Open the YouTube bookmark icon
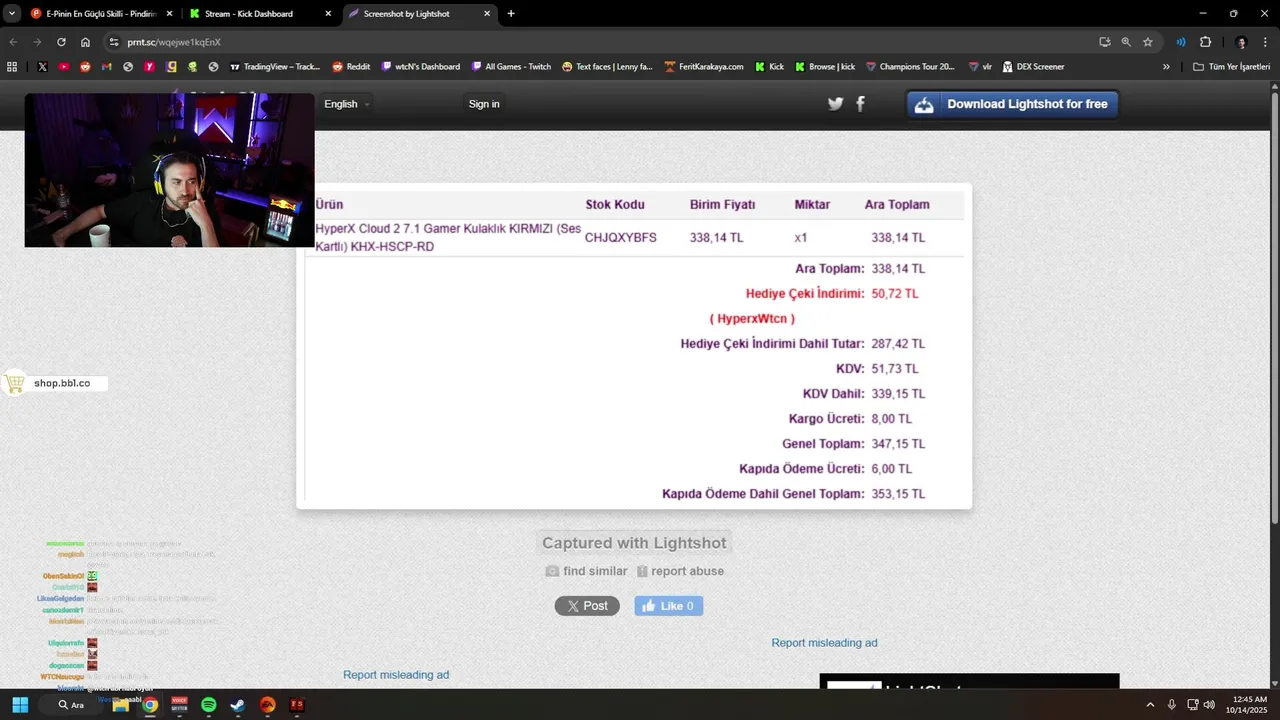The image size is (1280, 720). tap(64, 67)
